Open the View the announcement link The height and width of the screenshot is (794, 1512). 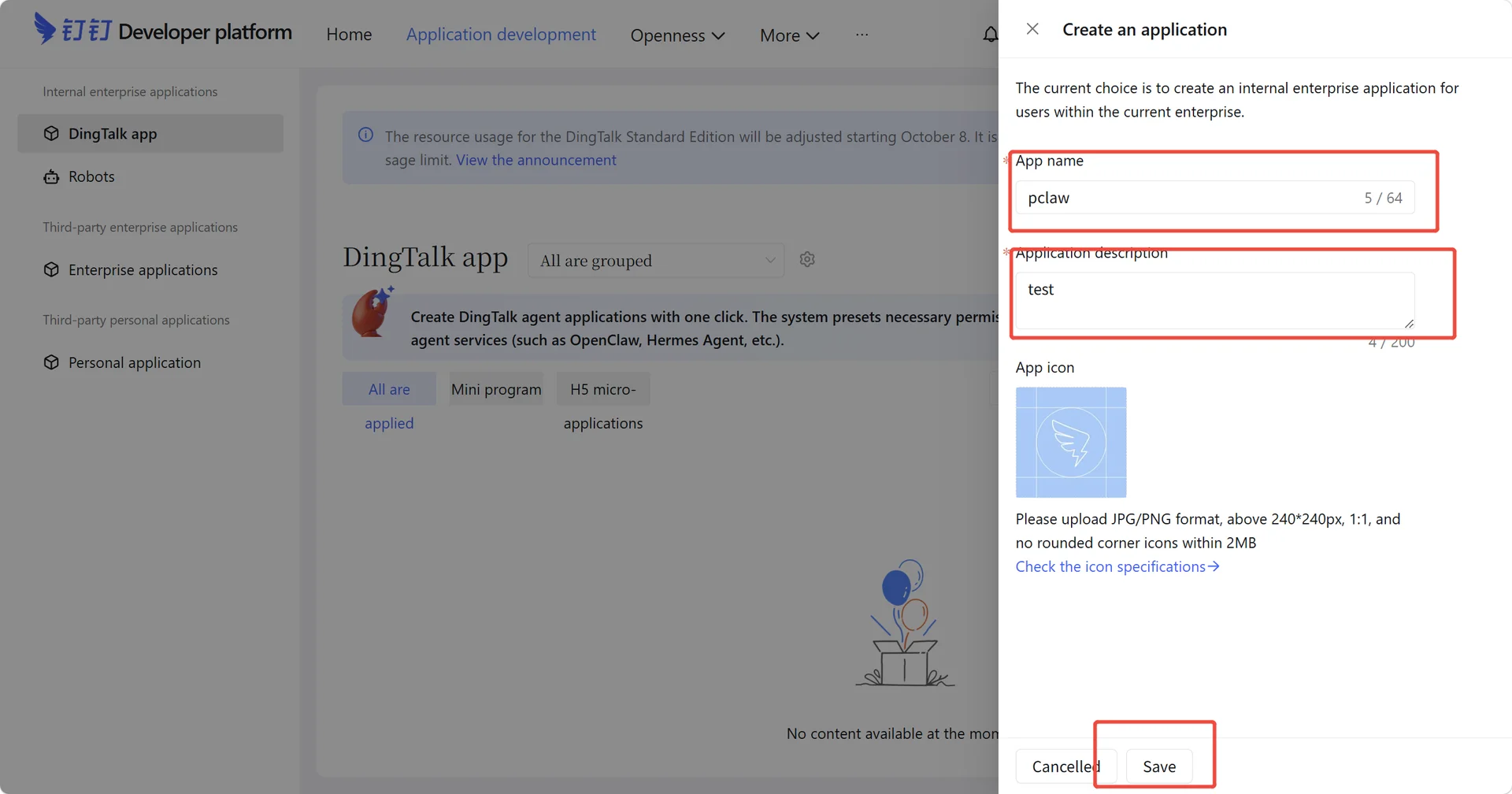pos(536,160)
